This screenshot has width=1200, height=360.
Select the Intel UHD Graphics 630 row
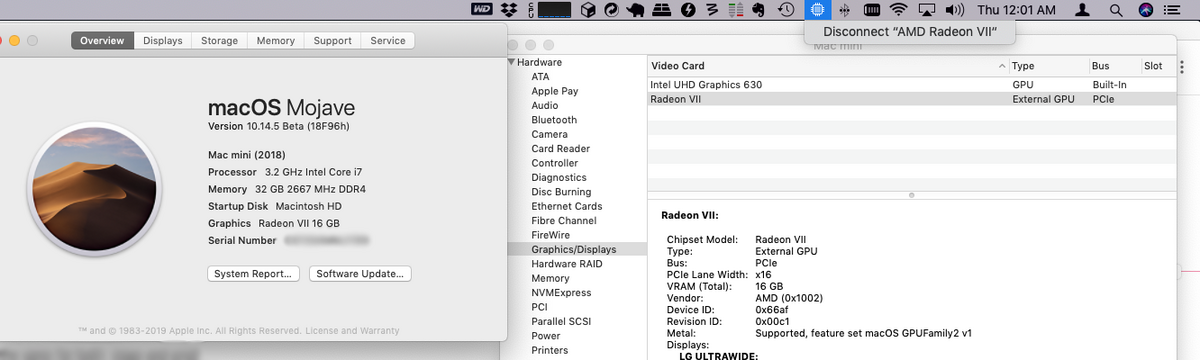click(912, 85)
